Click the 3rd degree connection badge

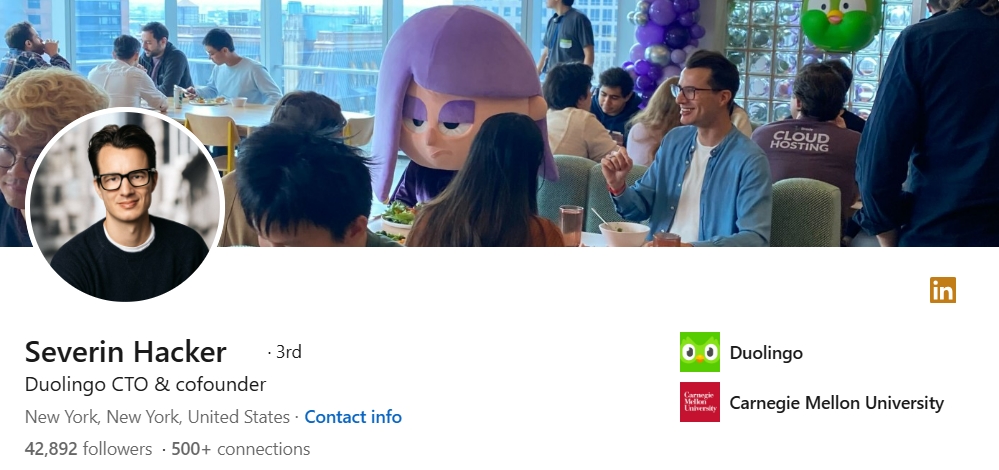click(x=285, y=352)
